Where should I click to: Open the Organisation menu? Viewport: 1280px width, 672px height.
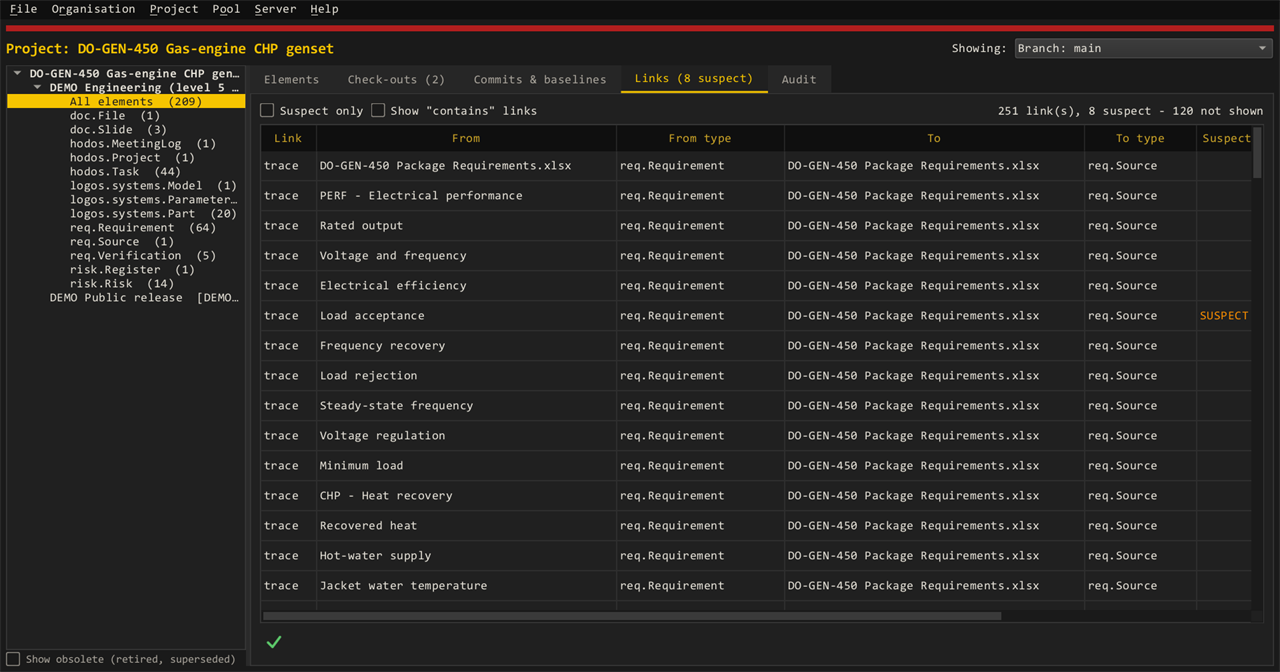coord(93,9)
